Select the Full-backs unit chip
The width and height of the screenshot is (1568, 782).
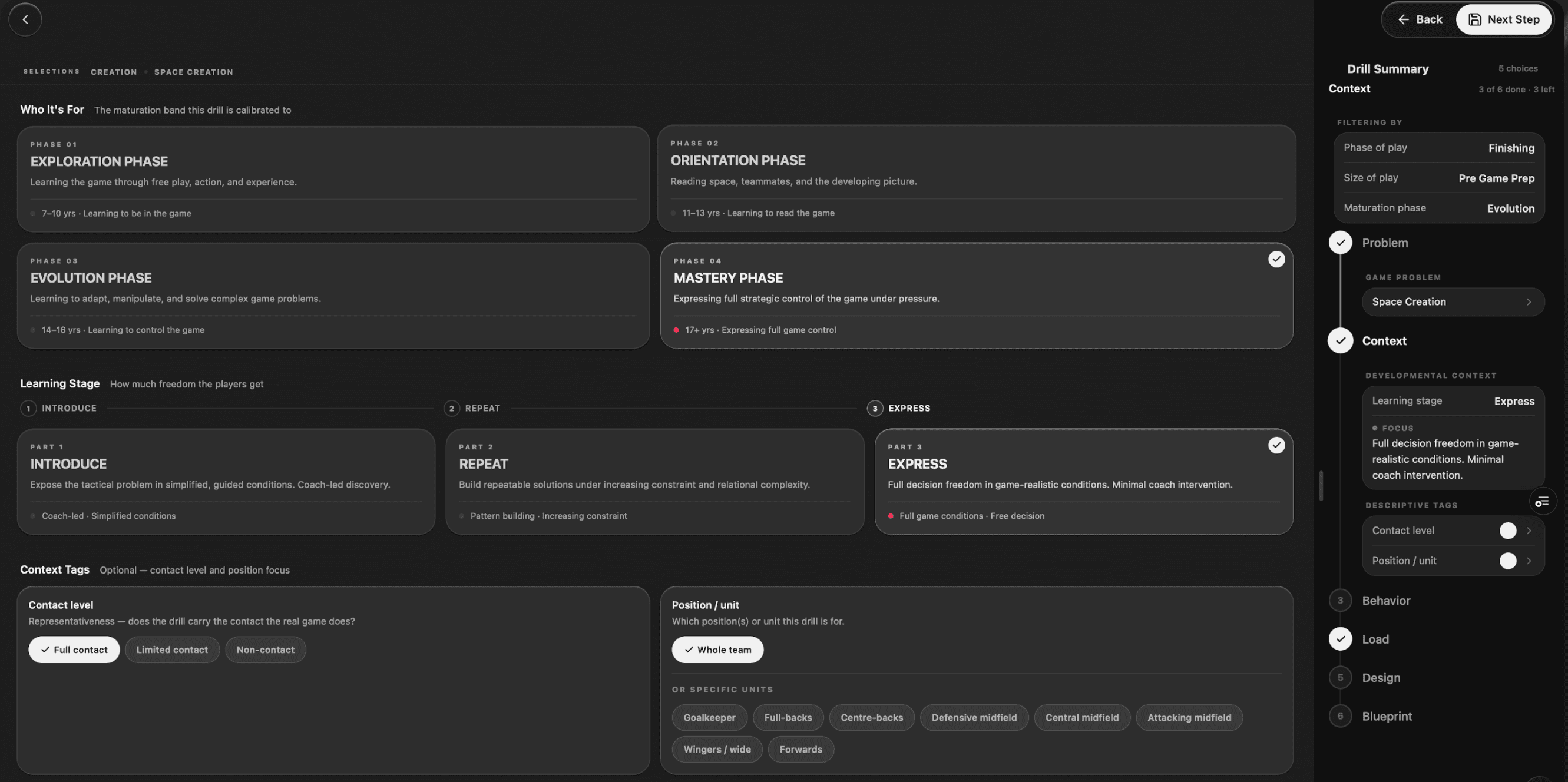tap(788, 718)
